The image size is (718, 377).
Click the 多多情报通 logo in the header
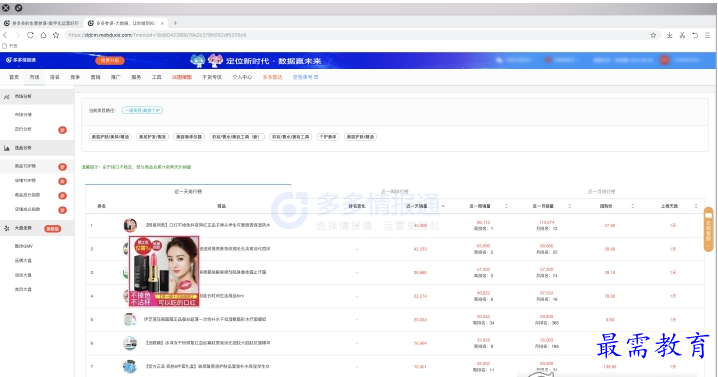click(21, 60)
